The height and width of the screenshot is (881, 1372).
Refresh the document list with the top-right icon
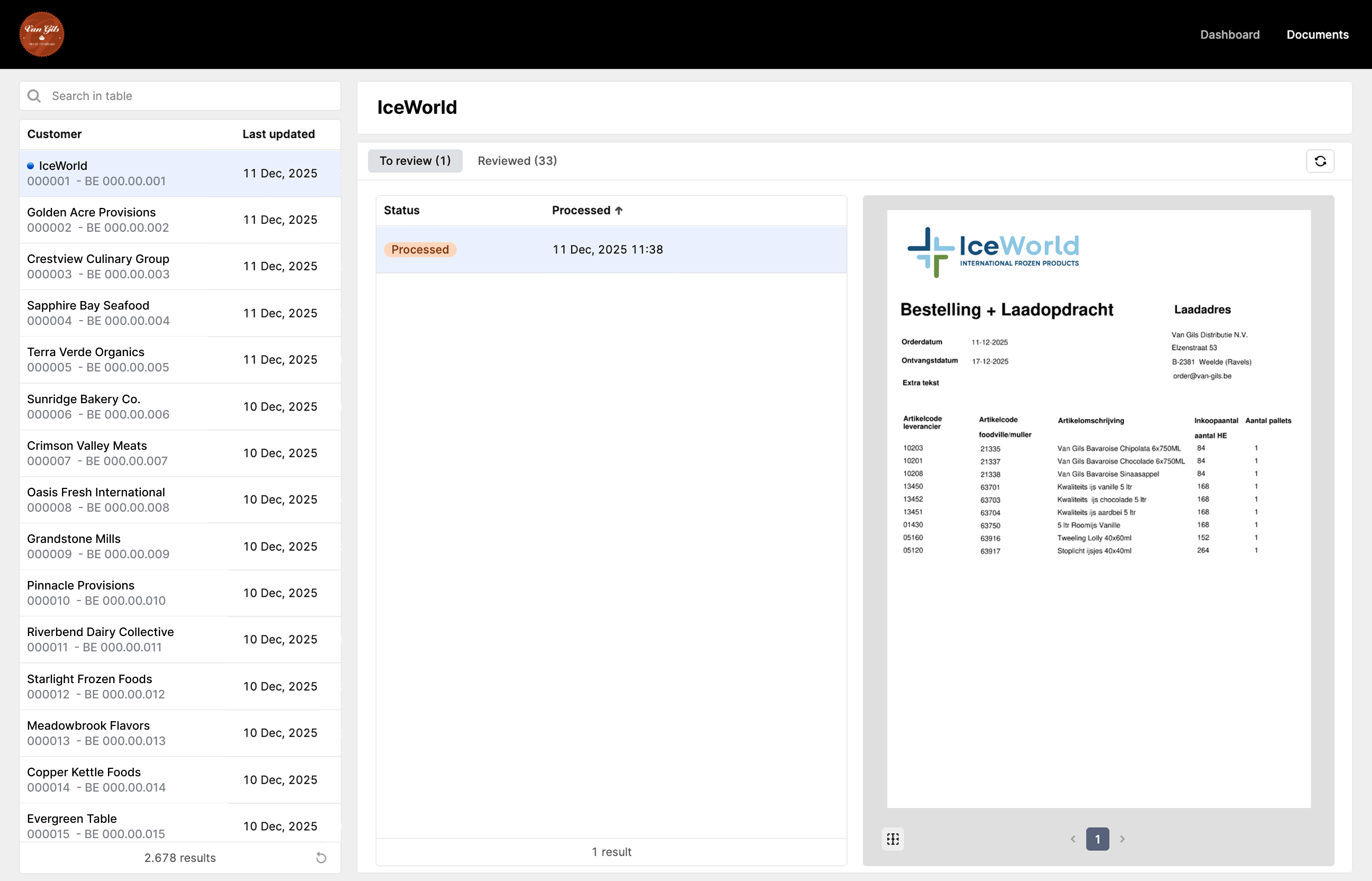pos(1320,161)
